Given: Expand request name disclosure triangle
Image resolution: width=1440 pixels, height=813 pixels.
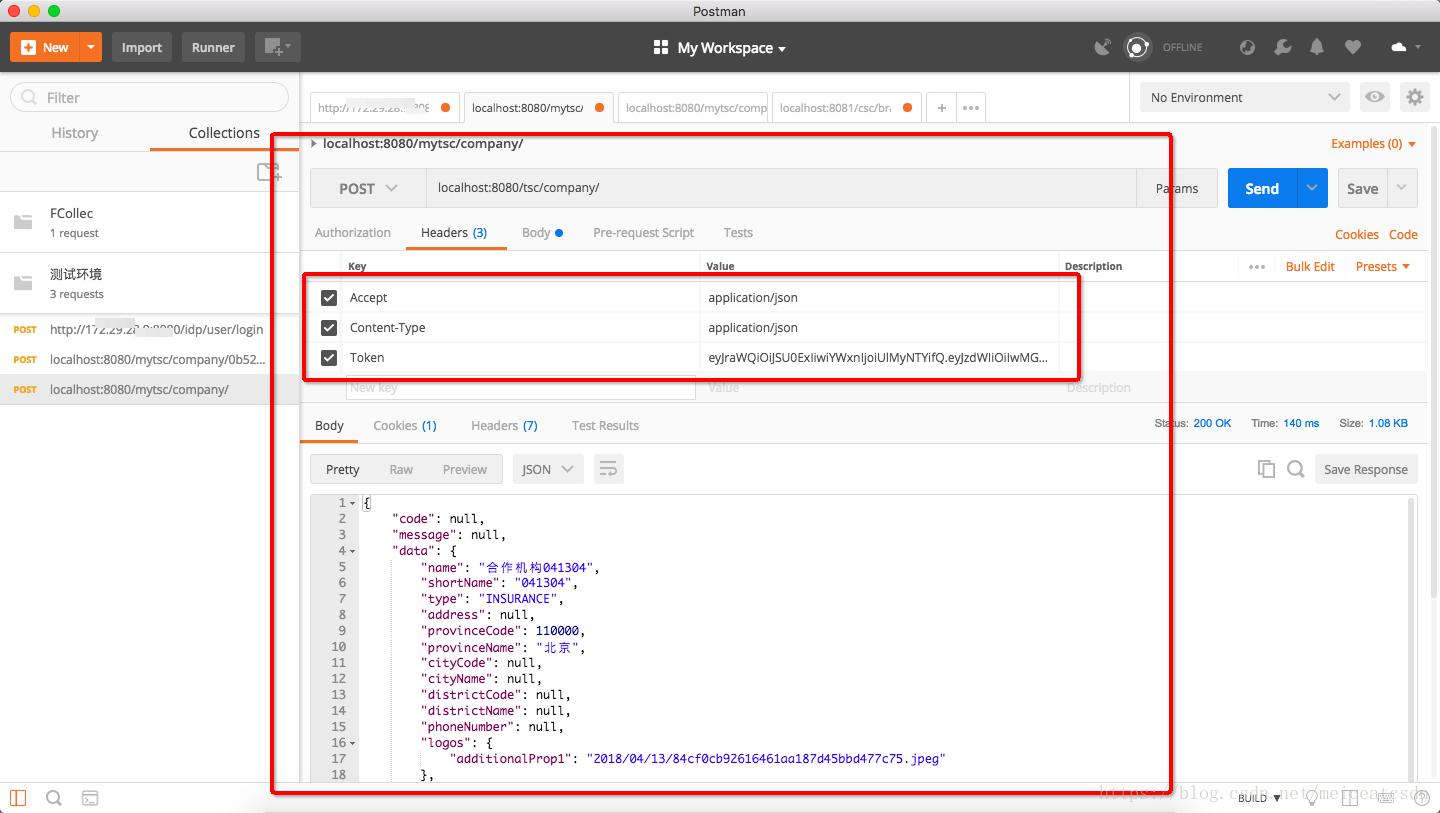Looking at the screenshot, I should 314,144.
